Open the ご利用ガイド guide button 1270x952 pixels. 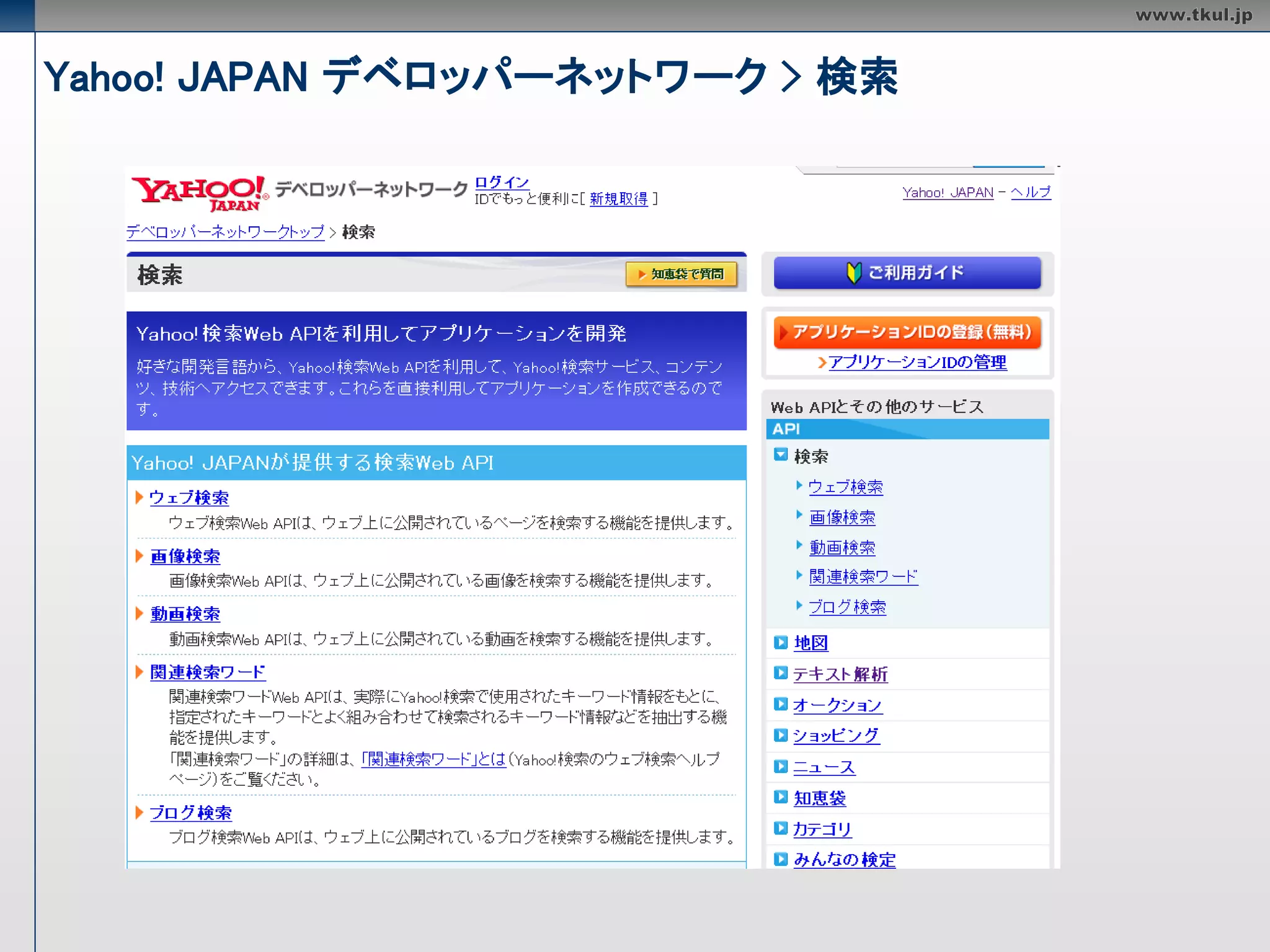(x=907, y=273)
